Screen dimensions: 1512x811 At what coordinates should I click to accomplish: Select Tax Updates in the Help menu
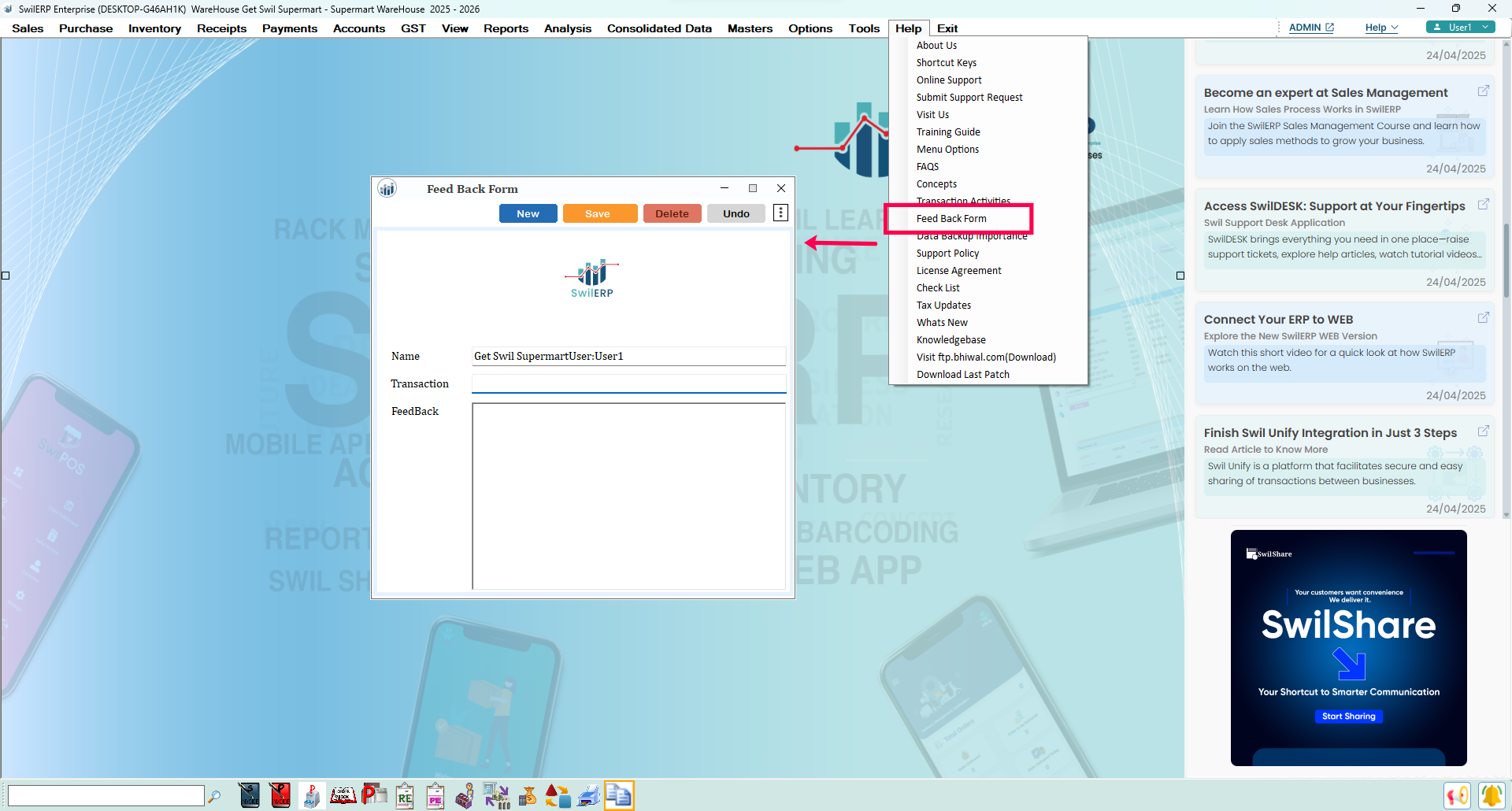[x=943, y=306]
